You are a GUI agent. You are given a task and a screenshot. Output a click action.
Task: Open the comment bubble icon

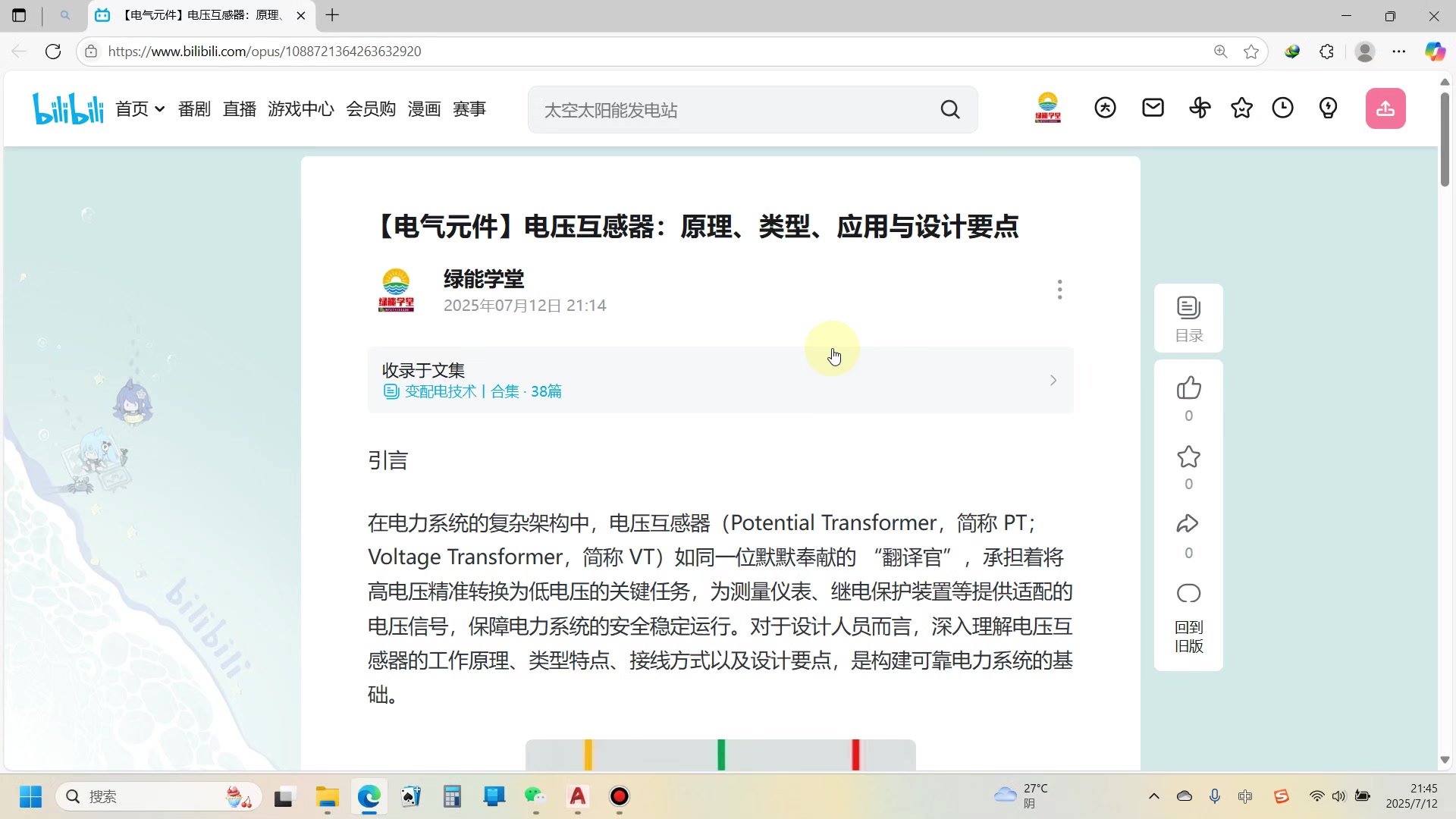click(1188, 593)
